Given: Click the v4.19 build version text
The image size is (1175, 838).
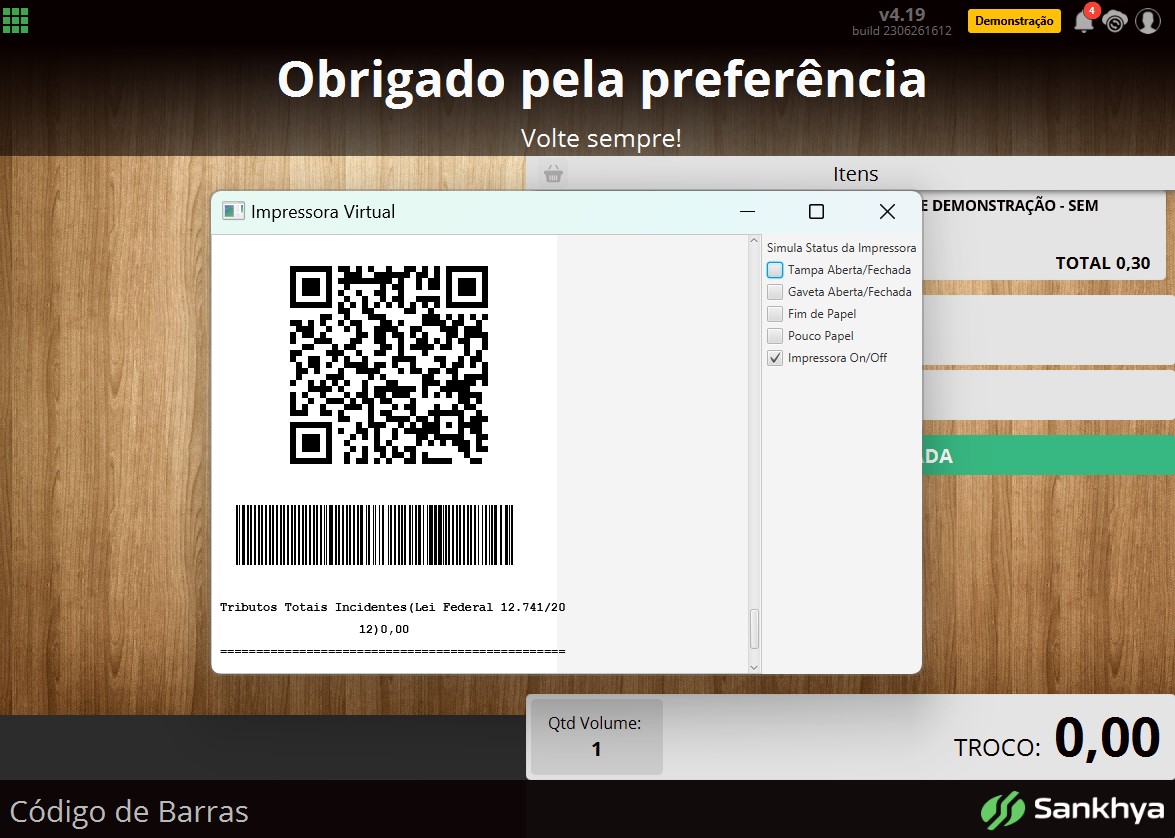Looking at the screenshot, I should coord(901,22).
